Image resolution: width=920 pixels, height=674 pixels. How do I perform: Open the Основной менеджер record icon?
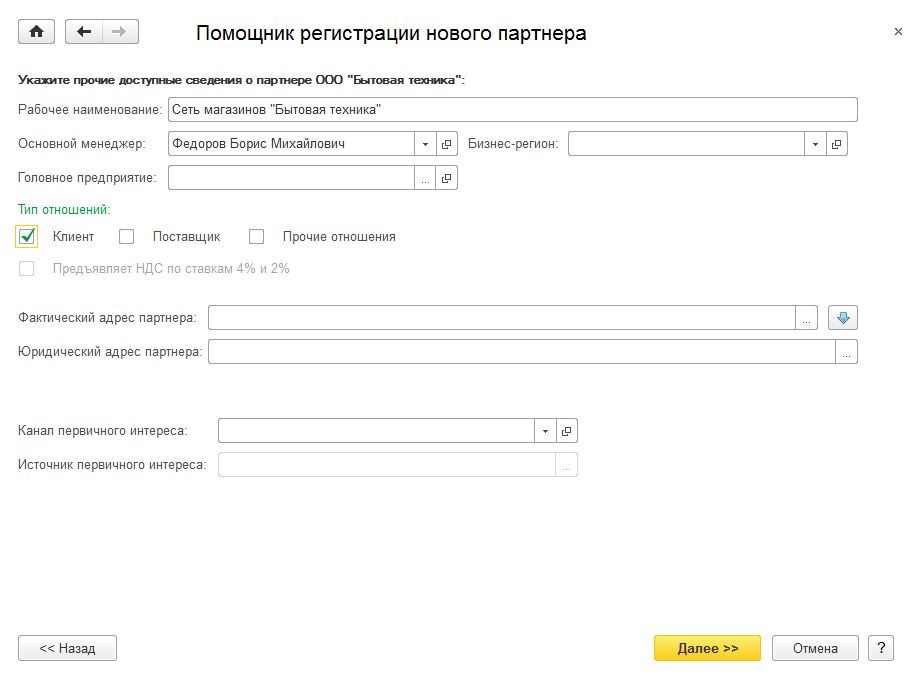pyautogui.click(x=447, y=144)
